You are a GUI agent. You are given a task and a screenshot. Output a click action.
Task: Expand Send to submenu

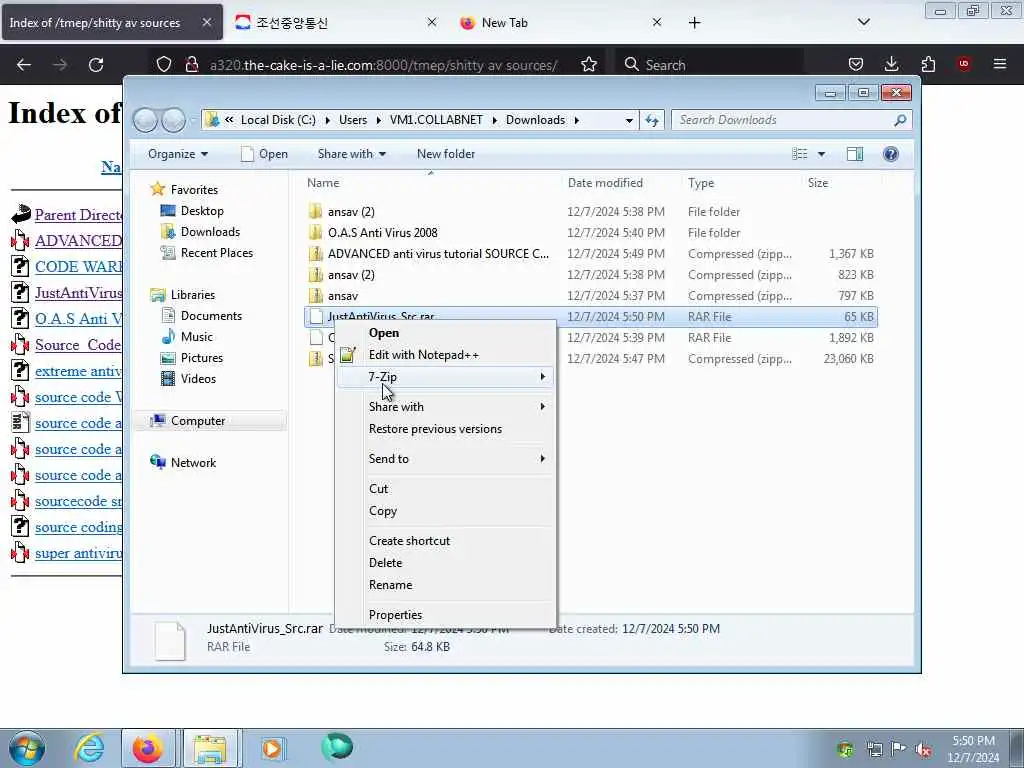tap(445, 459)
